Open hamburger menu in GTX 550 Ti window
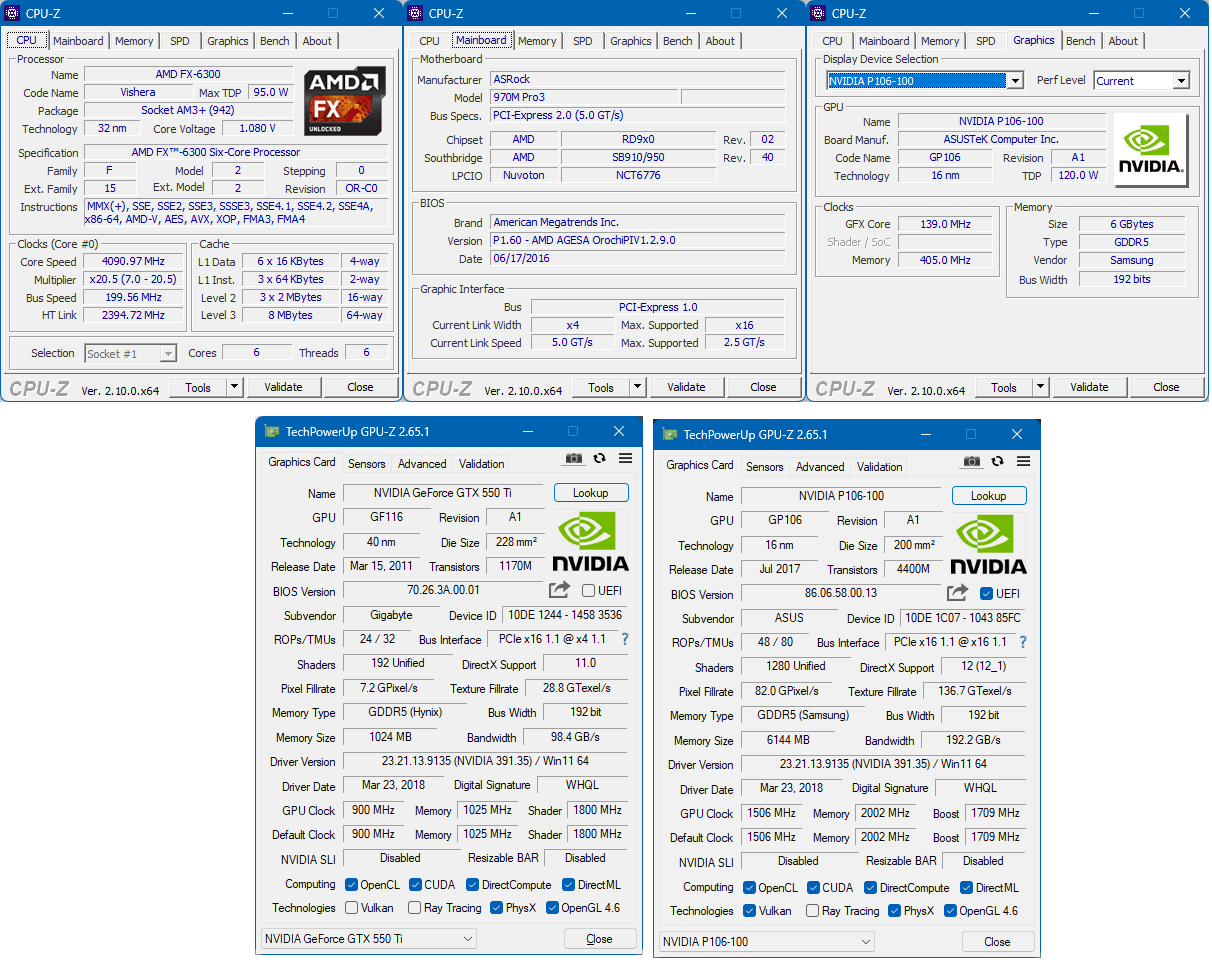This screenshot has width=1212, height=965. click(625, 459)
